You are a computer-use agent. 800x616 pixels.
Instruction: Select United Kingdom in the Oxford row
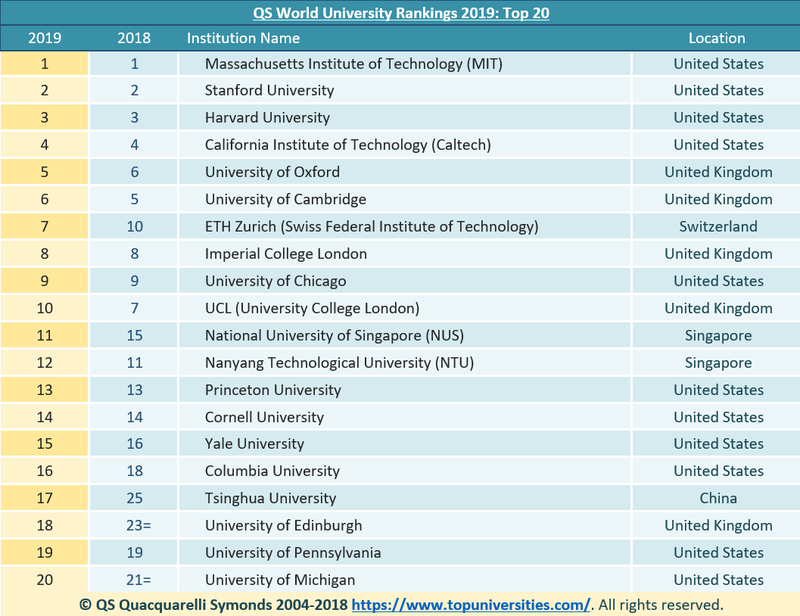[x=718, y=172]
